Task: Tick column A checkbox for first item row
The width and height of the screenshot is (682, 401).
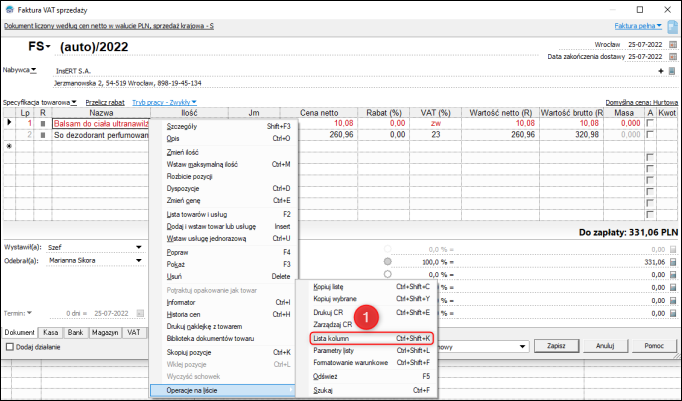Action: (x=650, y=124)
